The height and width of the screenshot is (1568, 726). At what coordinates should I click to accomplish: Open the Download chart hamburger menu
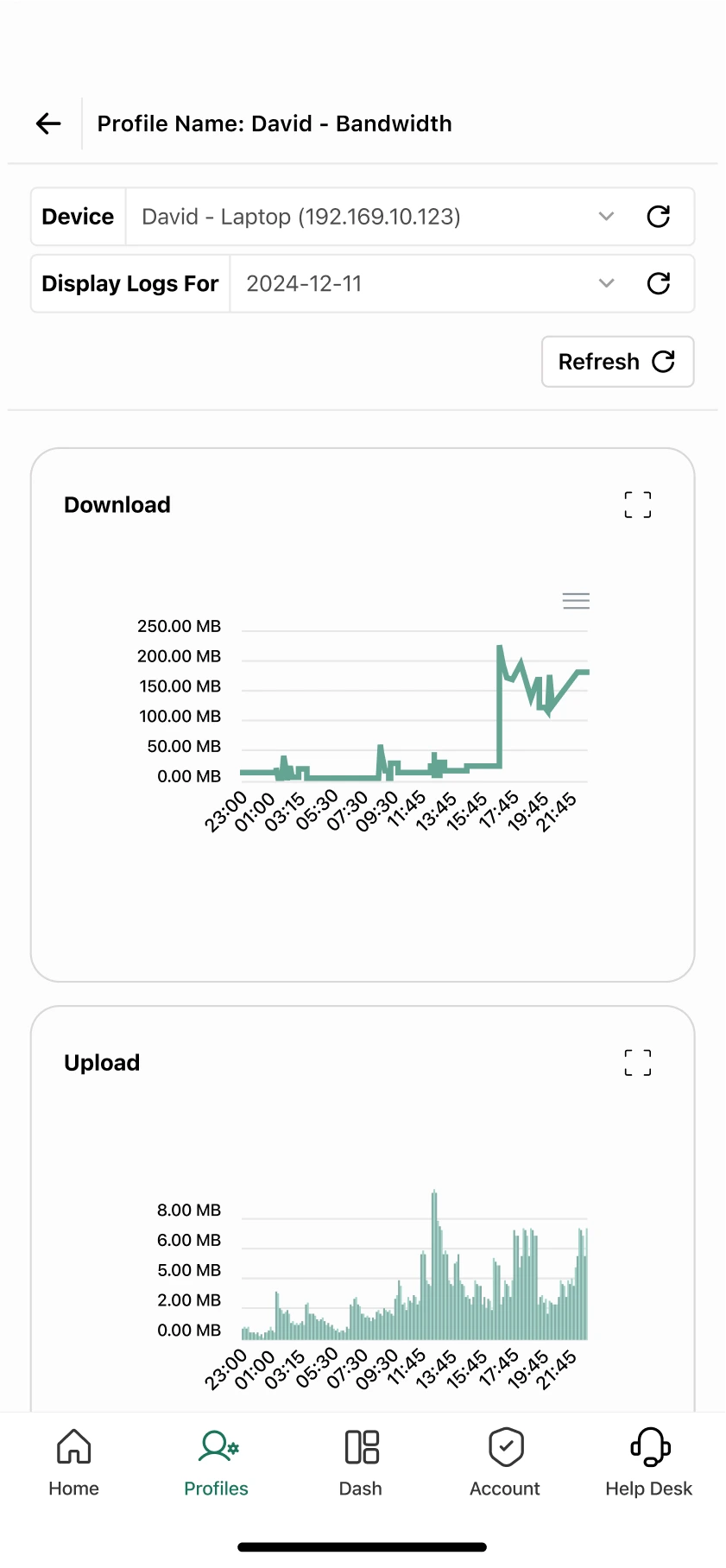pos(576,601)
